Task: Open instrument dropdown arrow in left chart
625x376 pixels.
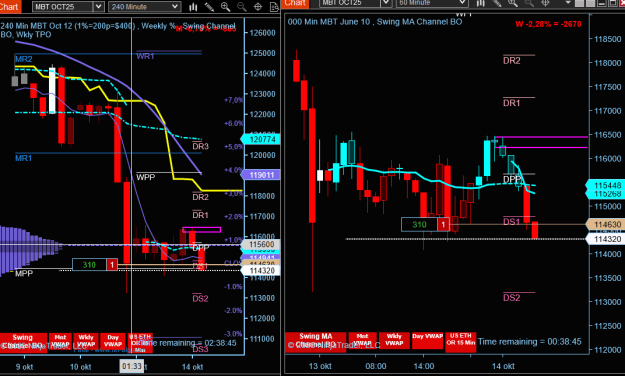Action: 98,6
